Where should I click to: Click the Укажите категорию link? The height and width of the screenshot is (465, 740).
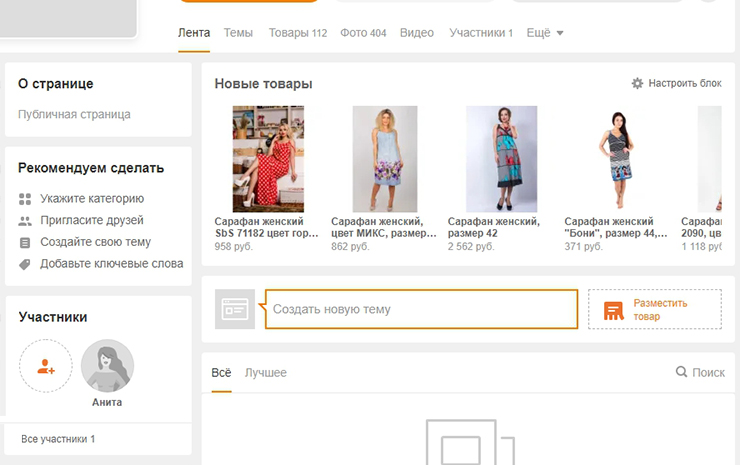(x=92, y=199)
